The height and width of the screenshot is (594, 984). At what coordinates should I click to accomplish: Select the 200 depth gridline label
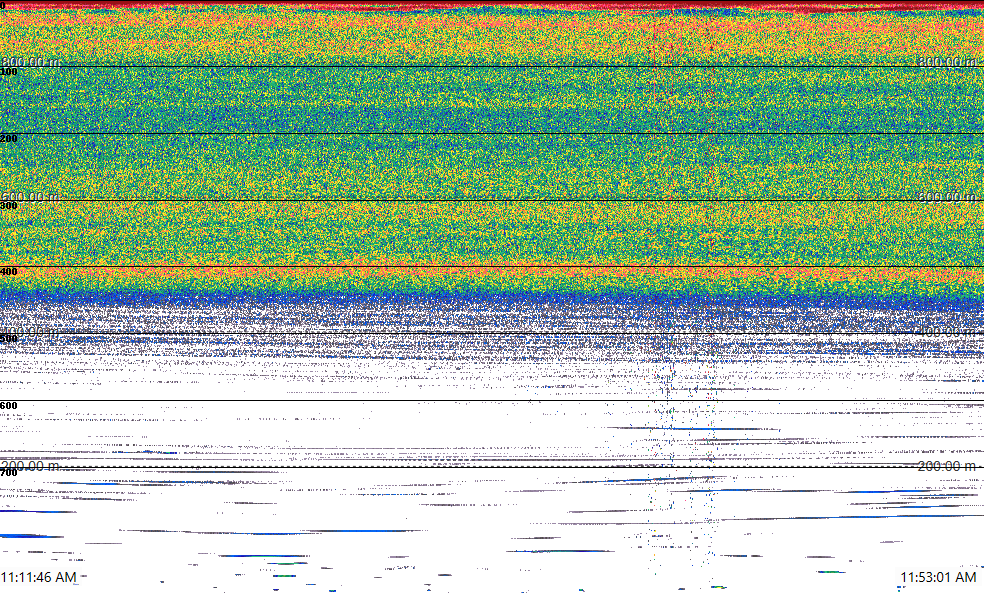[x=9, y=139]
